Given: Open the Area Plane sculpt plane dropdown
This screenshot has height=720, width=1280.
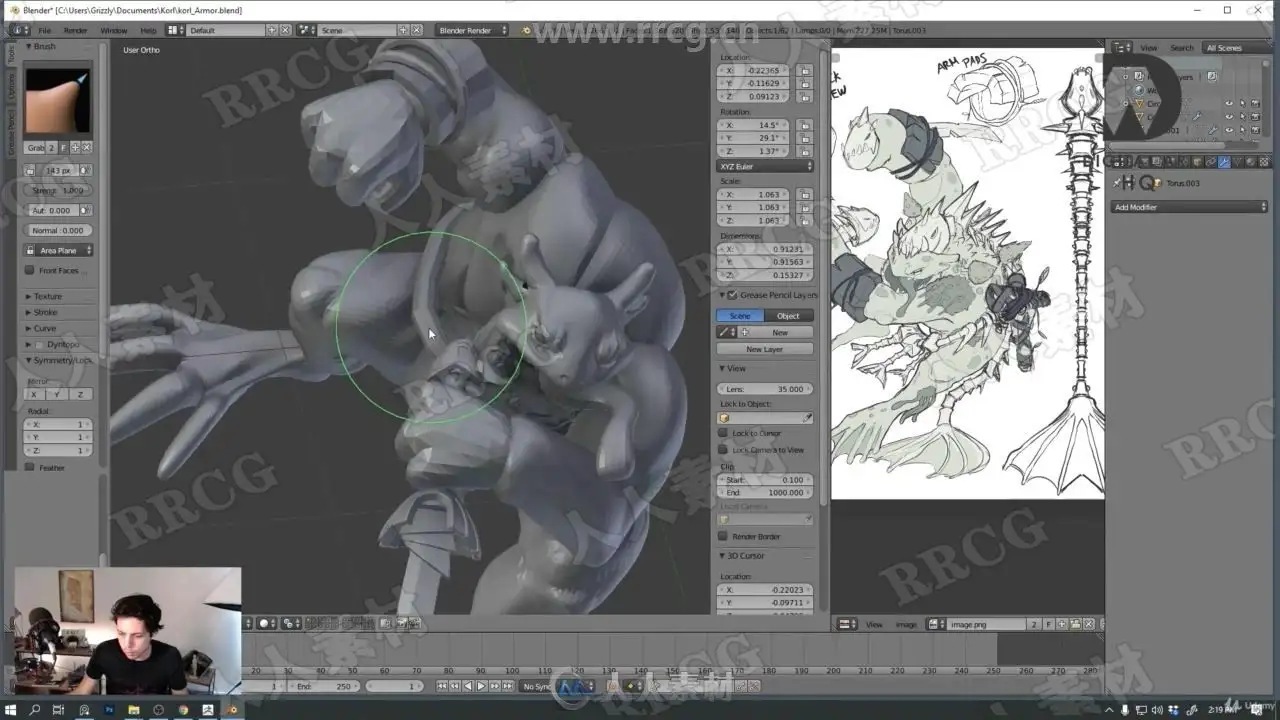Looking at the screenshot, I should coord(59,250).
